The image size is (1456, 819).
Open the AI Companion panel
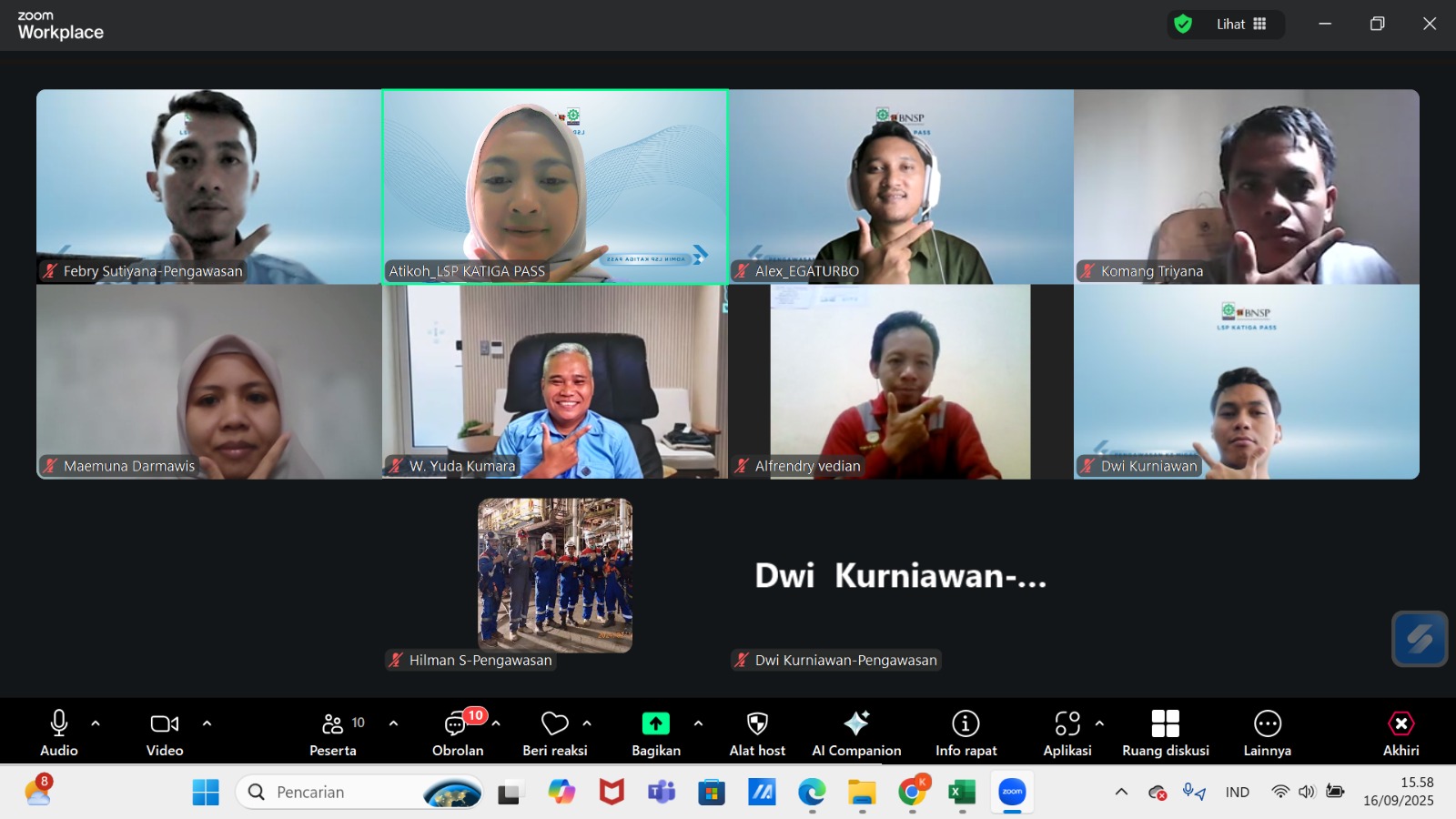(x=856, y=724)
